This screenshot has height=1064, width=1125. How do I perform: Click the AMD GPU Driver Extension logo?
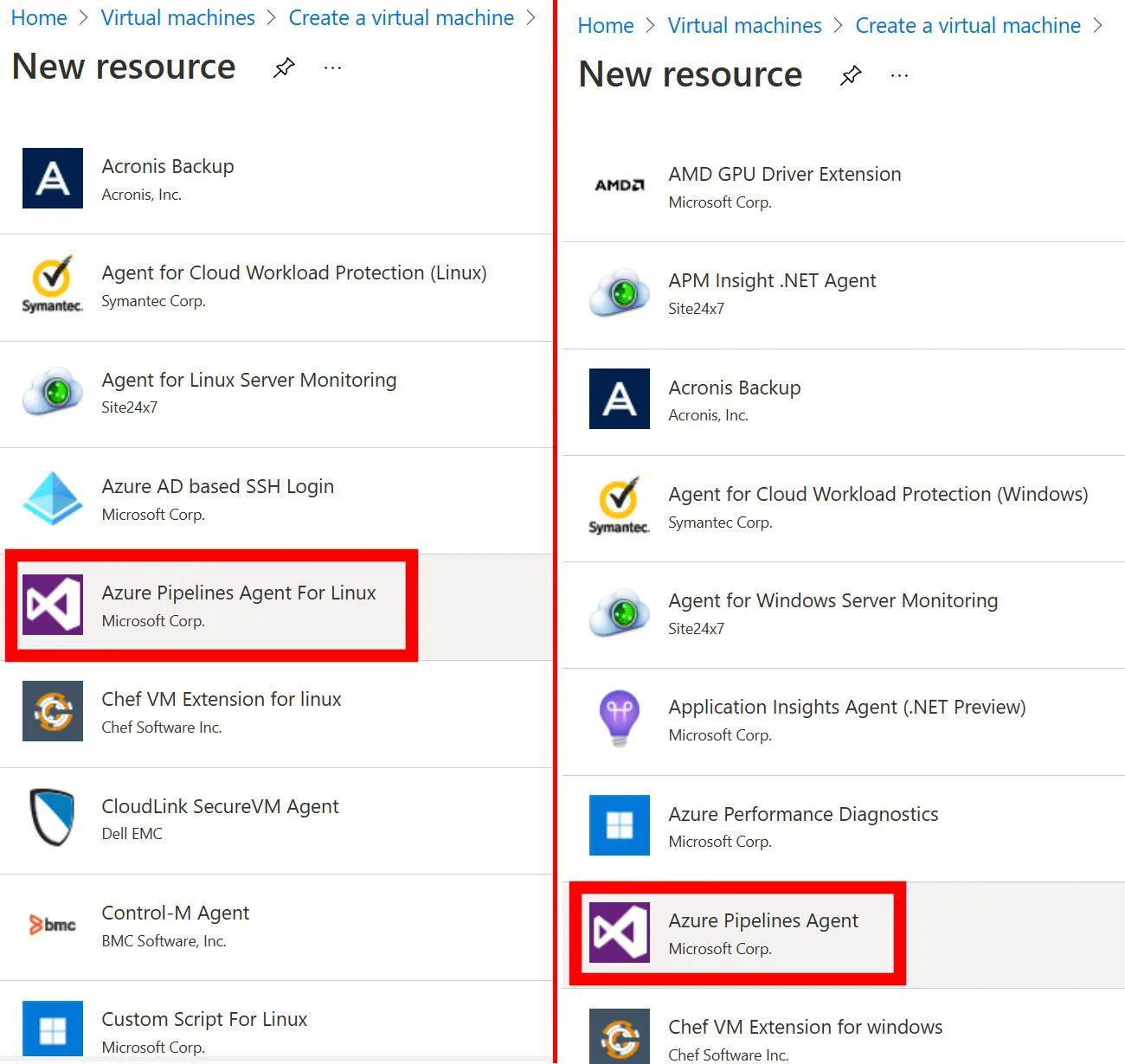(x=620, y=185)
